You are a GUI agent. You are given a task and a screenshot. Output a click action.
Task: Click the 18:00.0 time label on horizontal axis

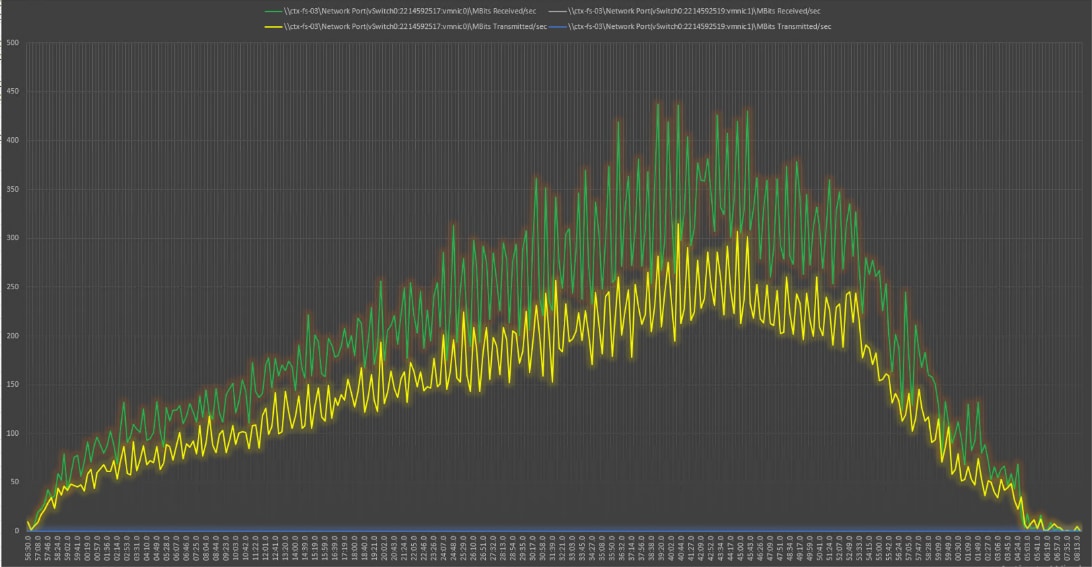354,548
